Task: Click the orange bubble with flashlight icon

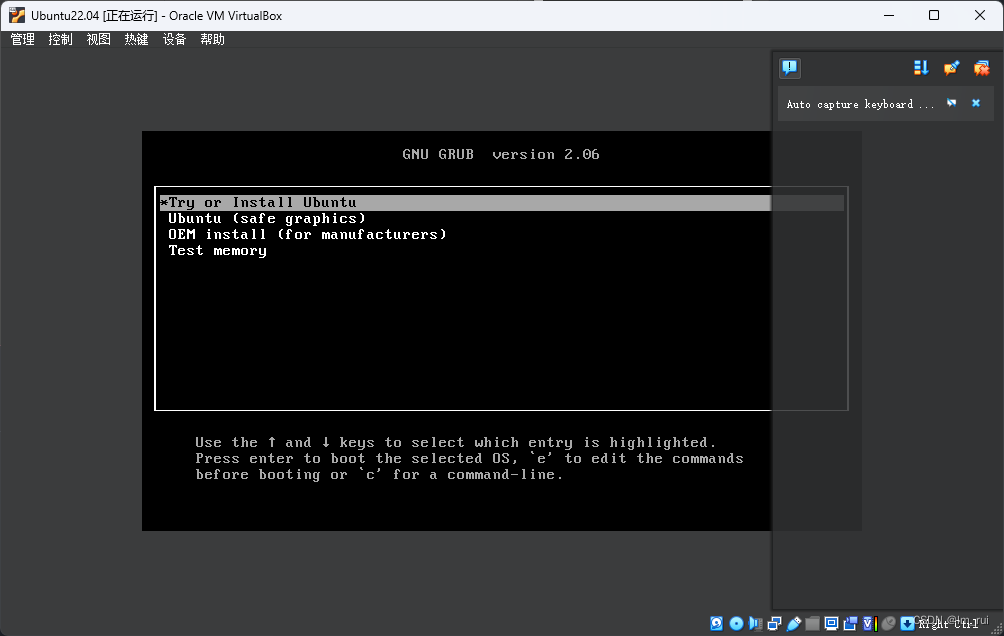Action: [951, 68]
